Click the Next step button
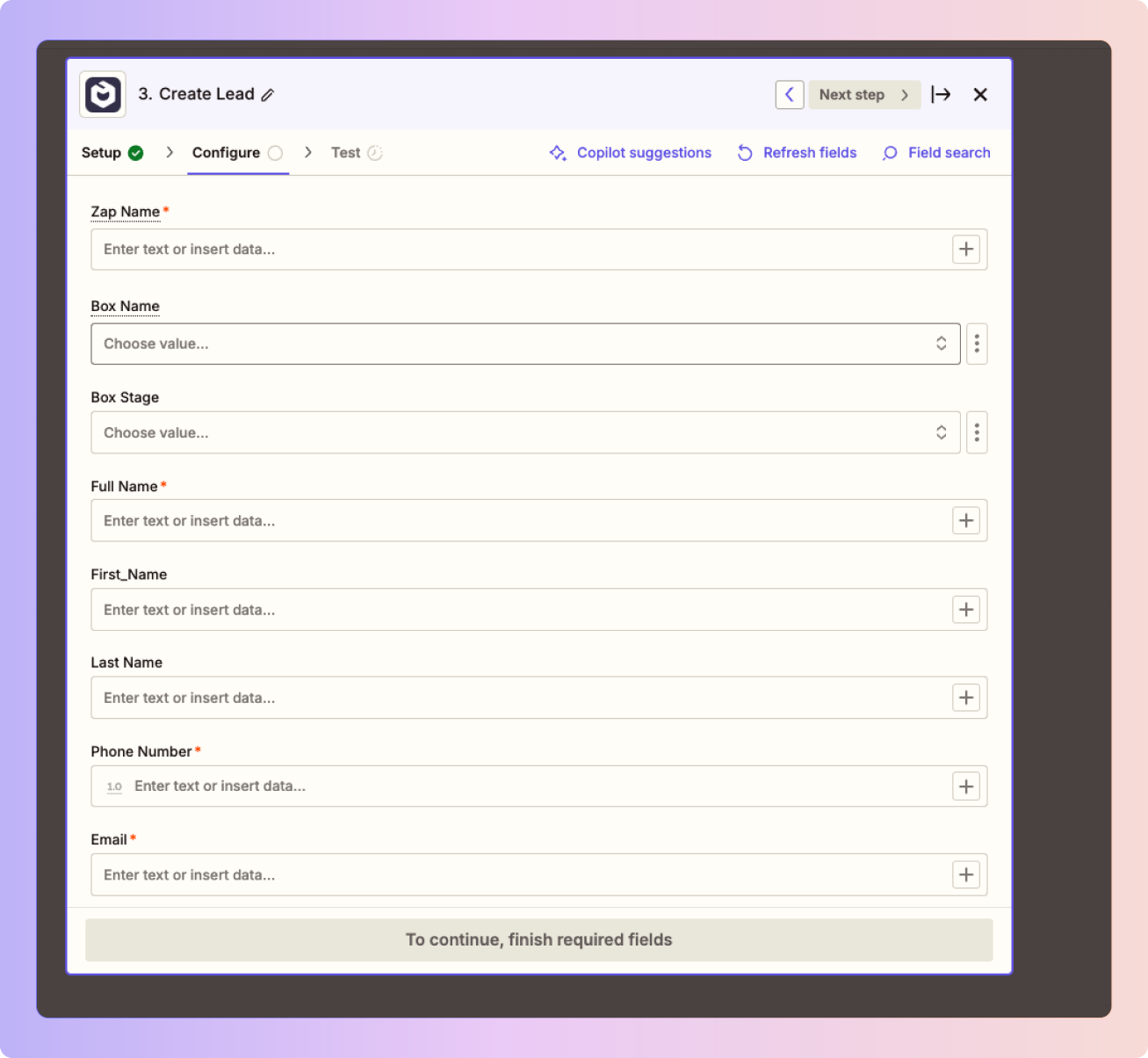Viewport: 1148px width, 1058px height. tap(864, 95)
